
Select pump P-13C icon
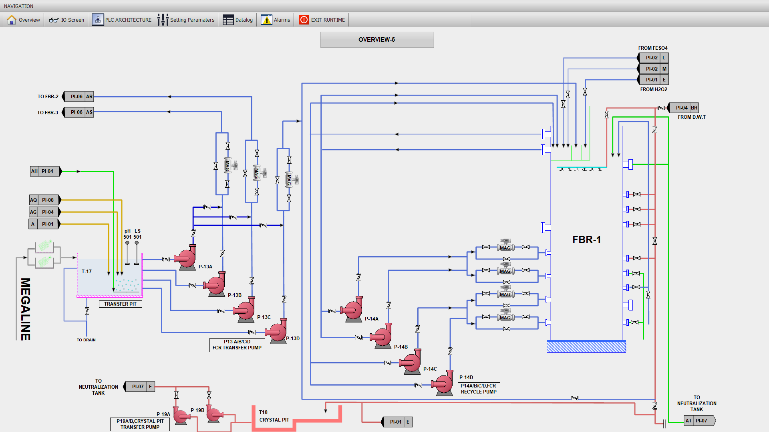pyautogui.click(x=246, y=310)
